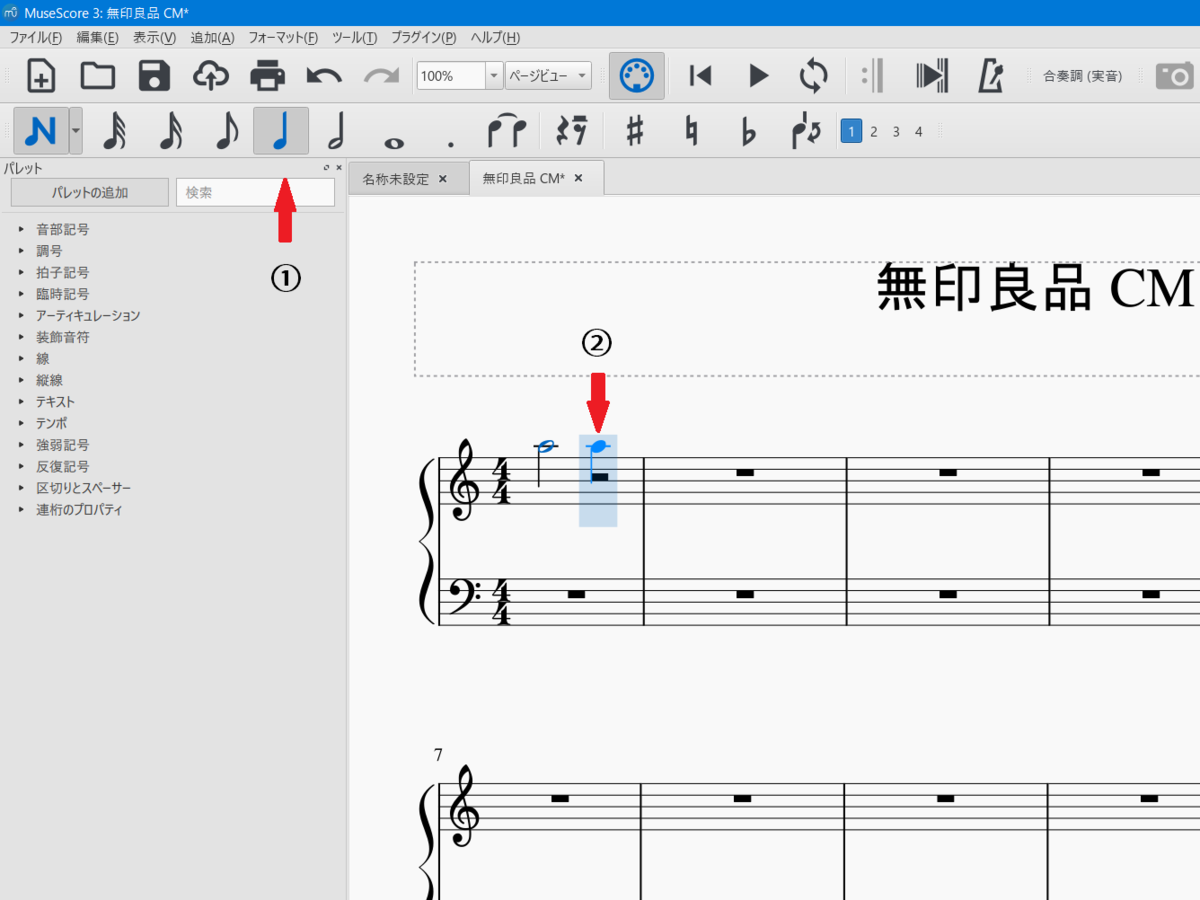This screenshot has width=1200, height=900.
Task: Select the 32nd note duration
Action: point(115,131)
